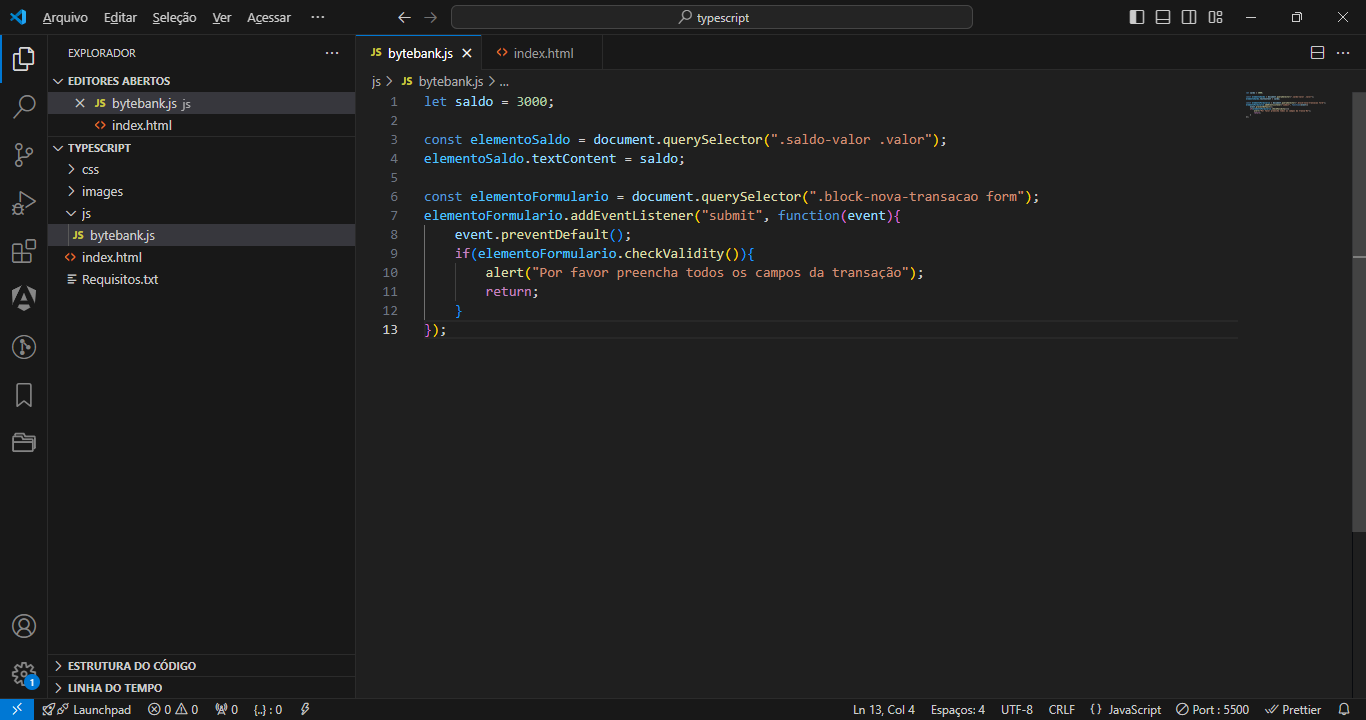Change indentation Espaços: 4
The image size is (1366, 720).
(x=957, y=709)
